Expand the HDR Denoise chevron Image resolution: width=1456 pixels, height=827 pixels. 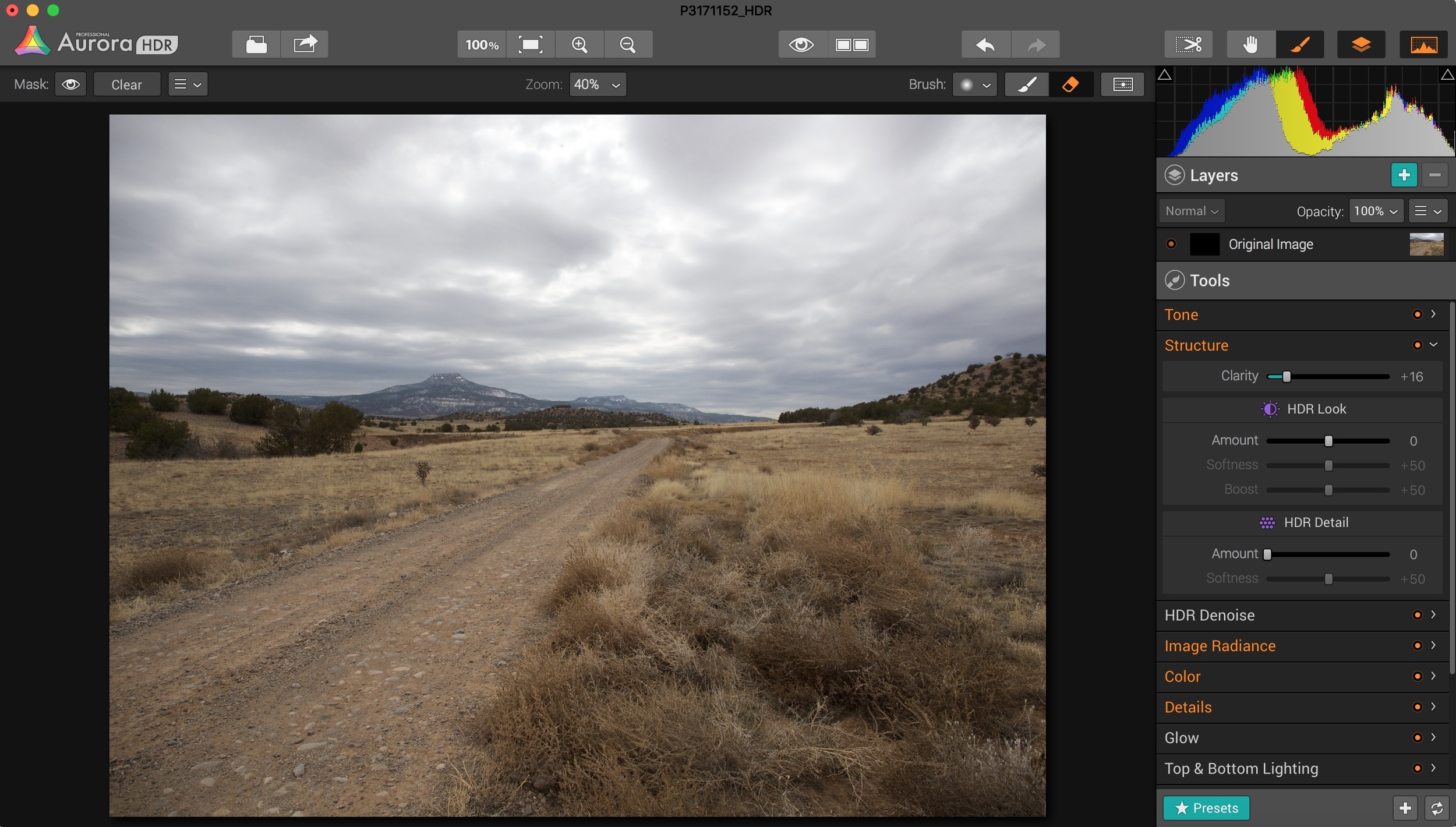click(1433, 614)
